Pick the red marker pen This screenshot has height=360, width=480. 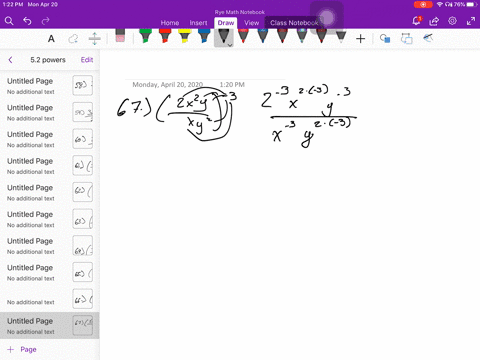pyautogui.click(x=165, y=36)
